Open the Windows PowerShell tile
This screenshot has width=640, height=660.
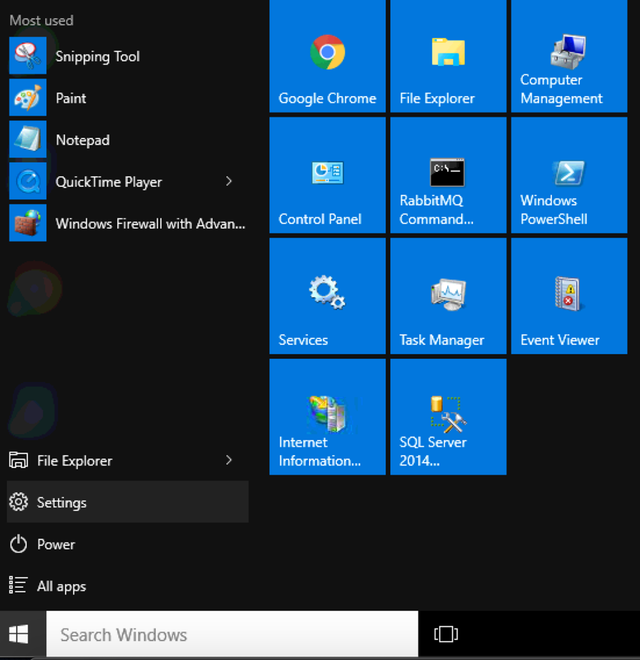click(x=569, y=175)
